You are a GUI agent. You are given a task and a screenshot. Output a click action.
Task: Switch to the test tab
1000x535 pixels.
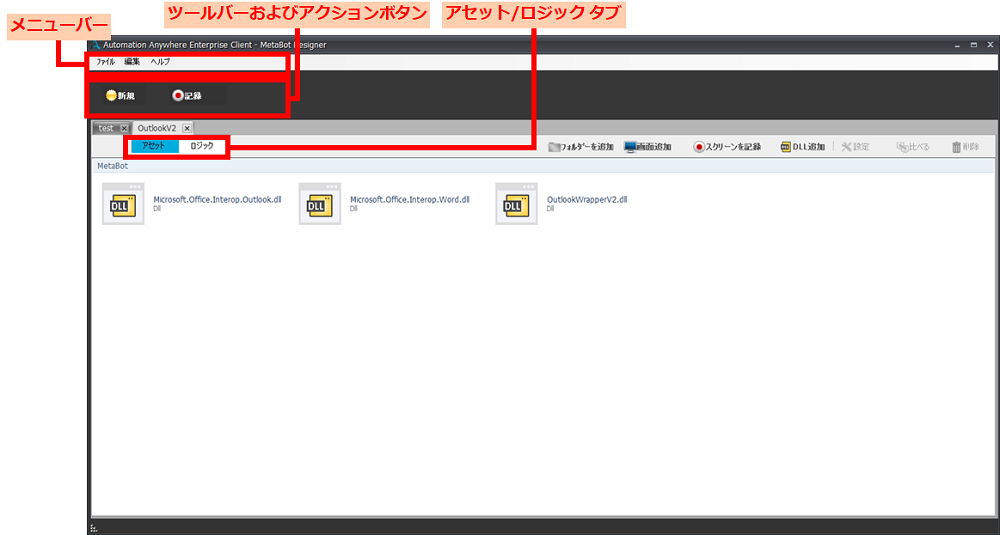point(106,128)
